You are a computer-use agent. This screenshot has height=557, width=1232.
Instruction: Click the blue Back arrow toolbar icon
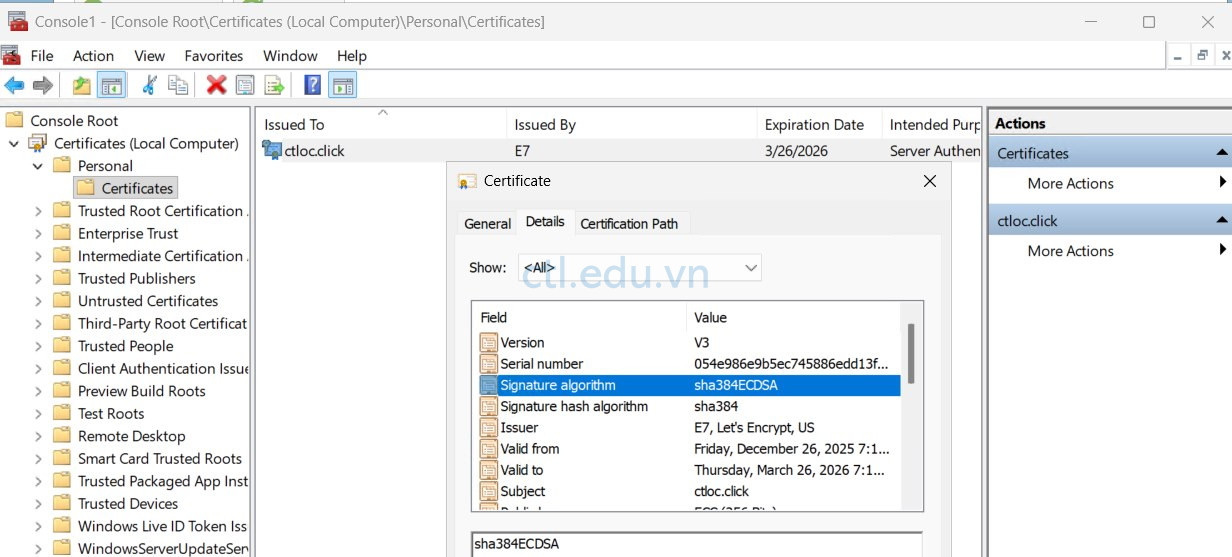(x=14, y=85)
